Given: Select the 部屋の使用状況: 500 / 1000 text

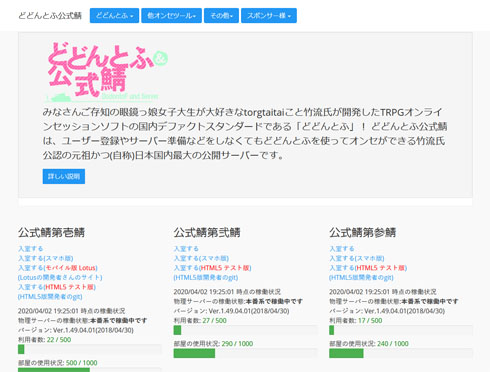Looking at the screenshot, I should pos(58,363).
